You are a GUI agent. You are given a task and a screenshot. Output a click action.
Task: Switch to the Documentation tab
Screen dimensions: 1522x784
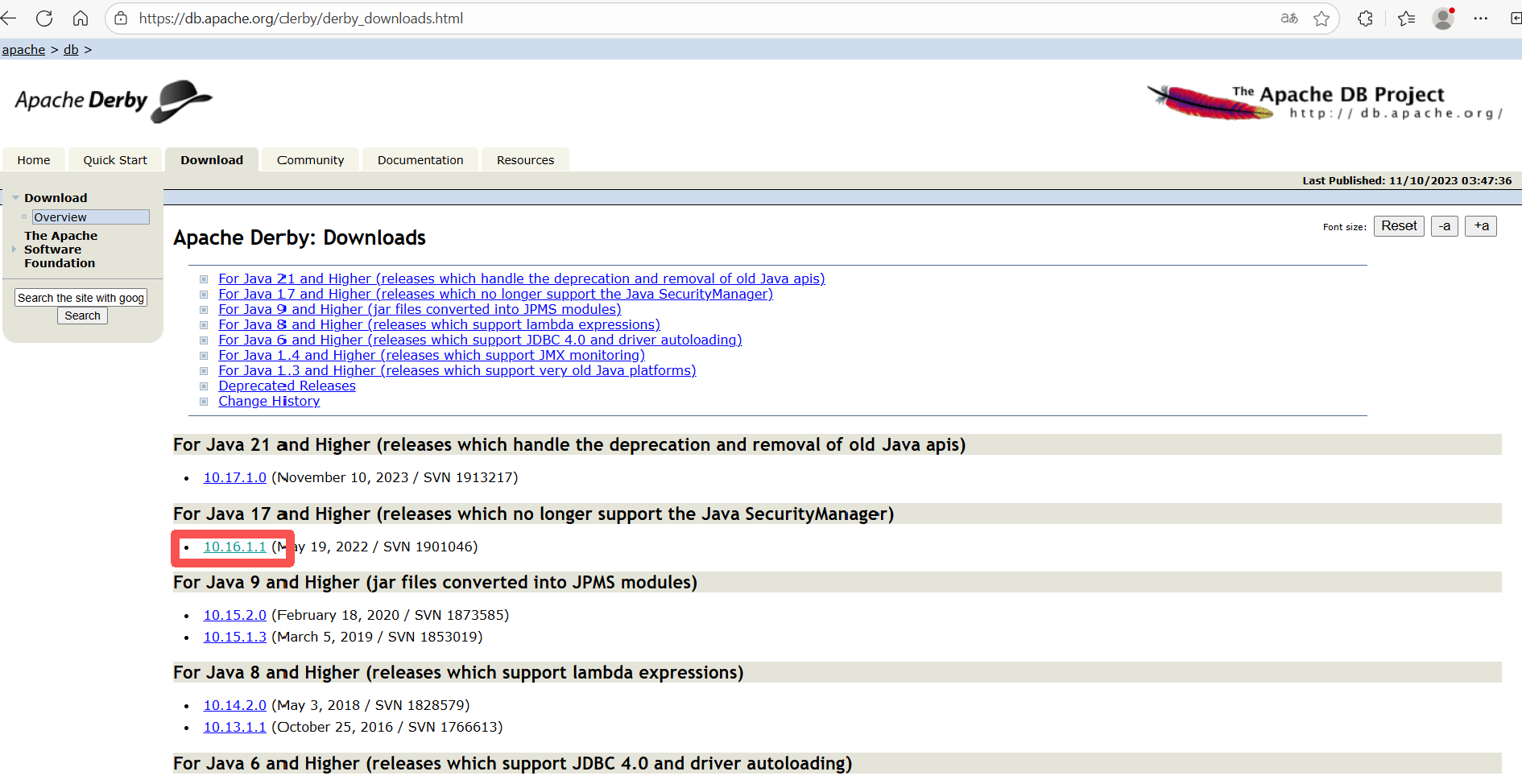(x=420, y=160)
